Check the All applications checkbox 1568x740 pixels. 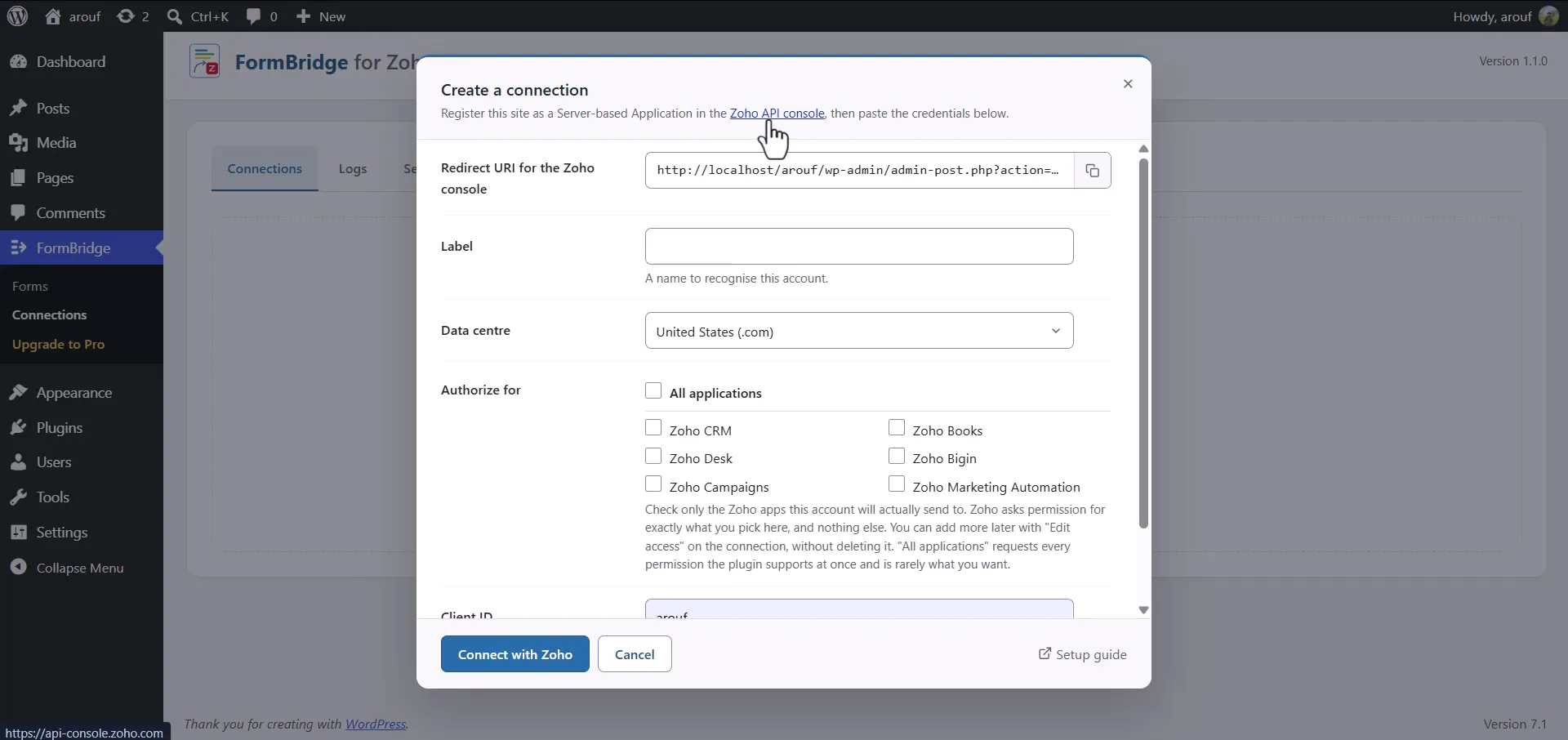[x=653, y=391]
